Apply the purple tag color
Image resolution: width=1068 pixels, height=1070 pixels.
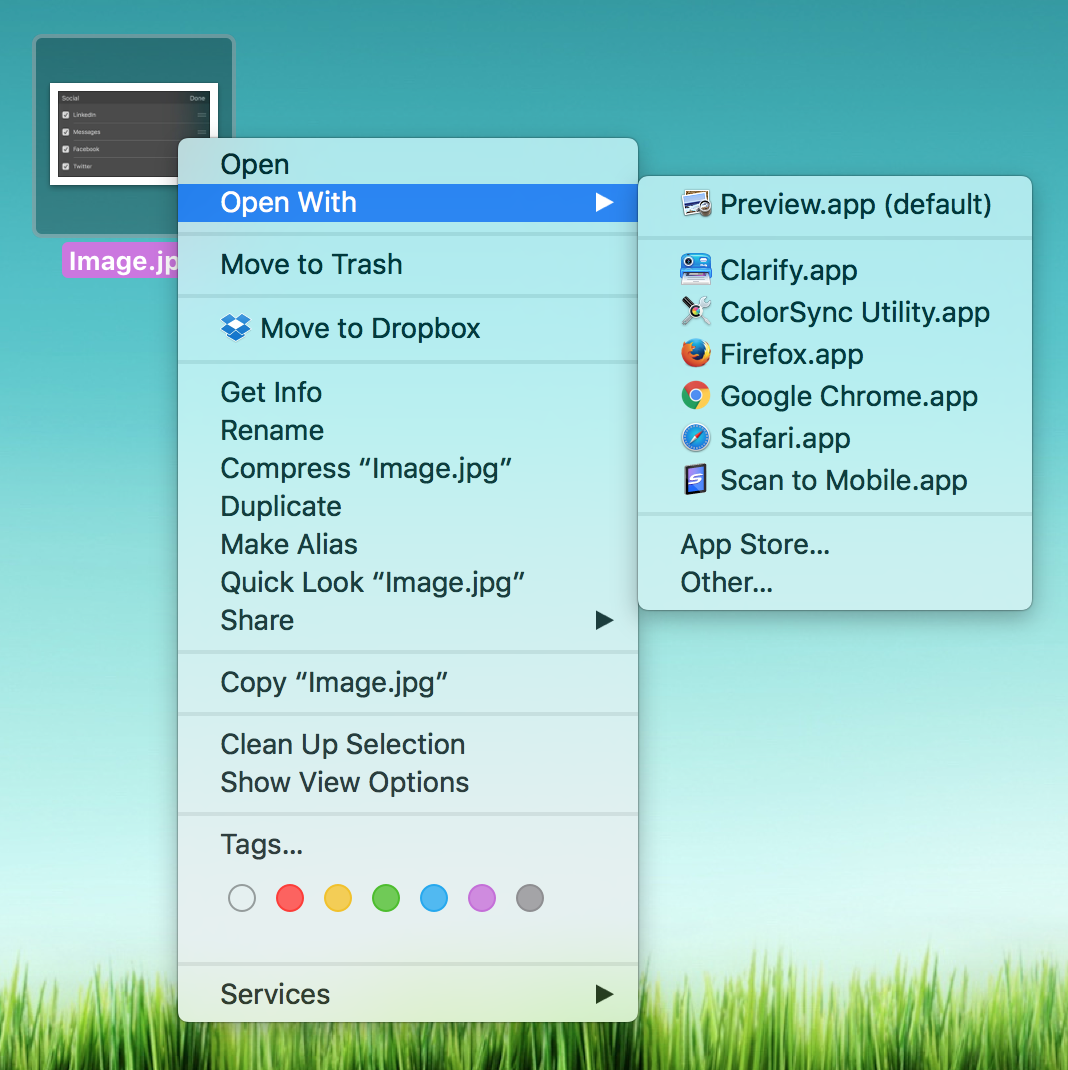[x=482, y=898]
